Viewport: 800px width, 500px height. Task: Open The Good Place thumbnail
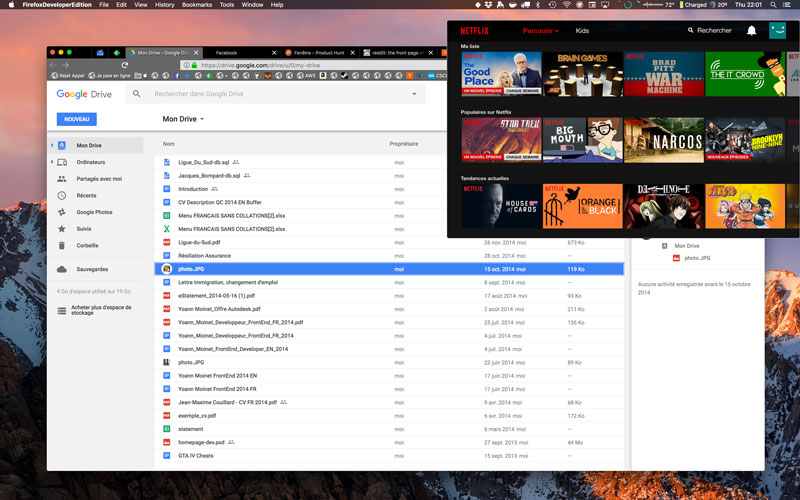click(x=501, y=73)
